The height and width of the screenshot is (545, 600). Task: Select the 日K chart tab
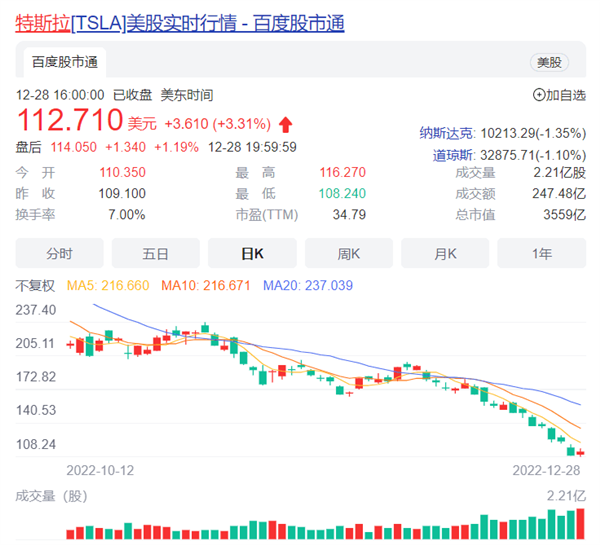tap(252, 253)
